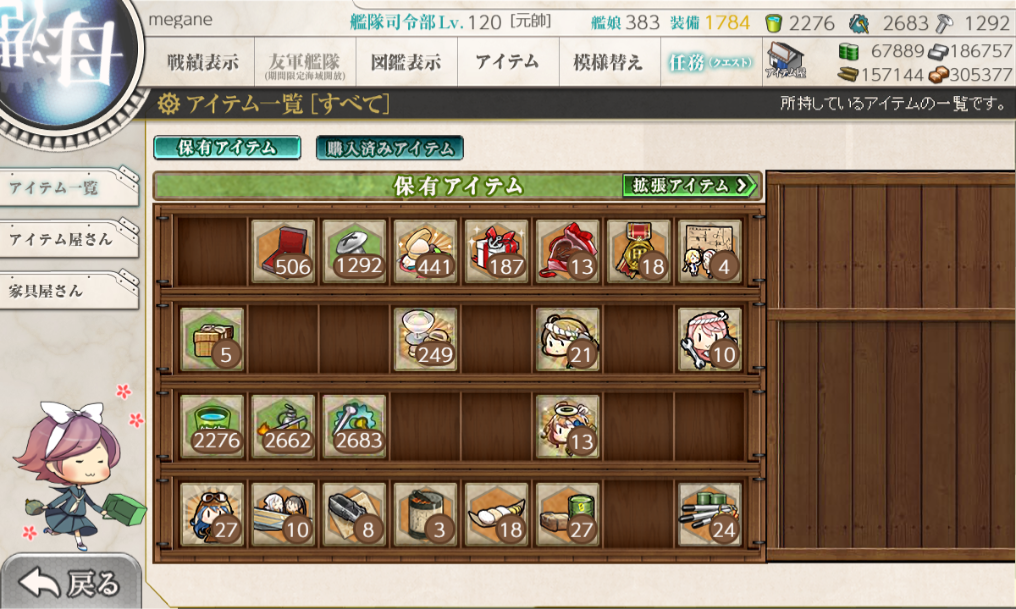Click the 戻る back button
The image size is (1016, 609).
(x=71, y=582)
